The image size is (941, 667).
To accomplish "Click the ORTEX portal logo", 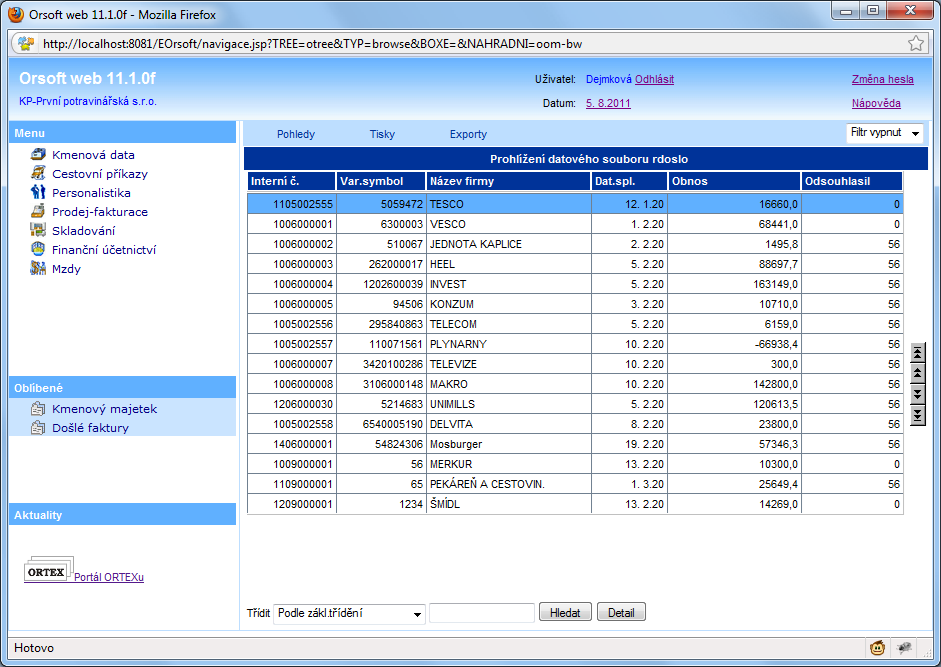I will tap(47, 571).
